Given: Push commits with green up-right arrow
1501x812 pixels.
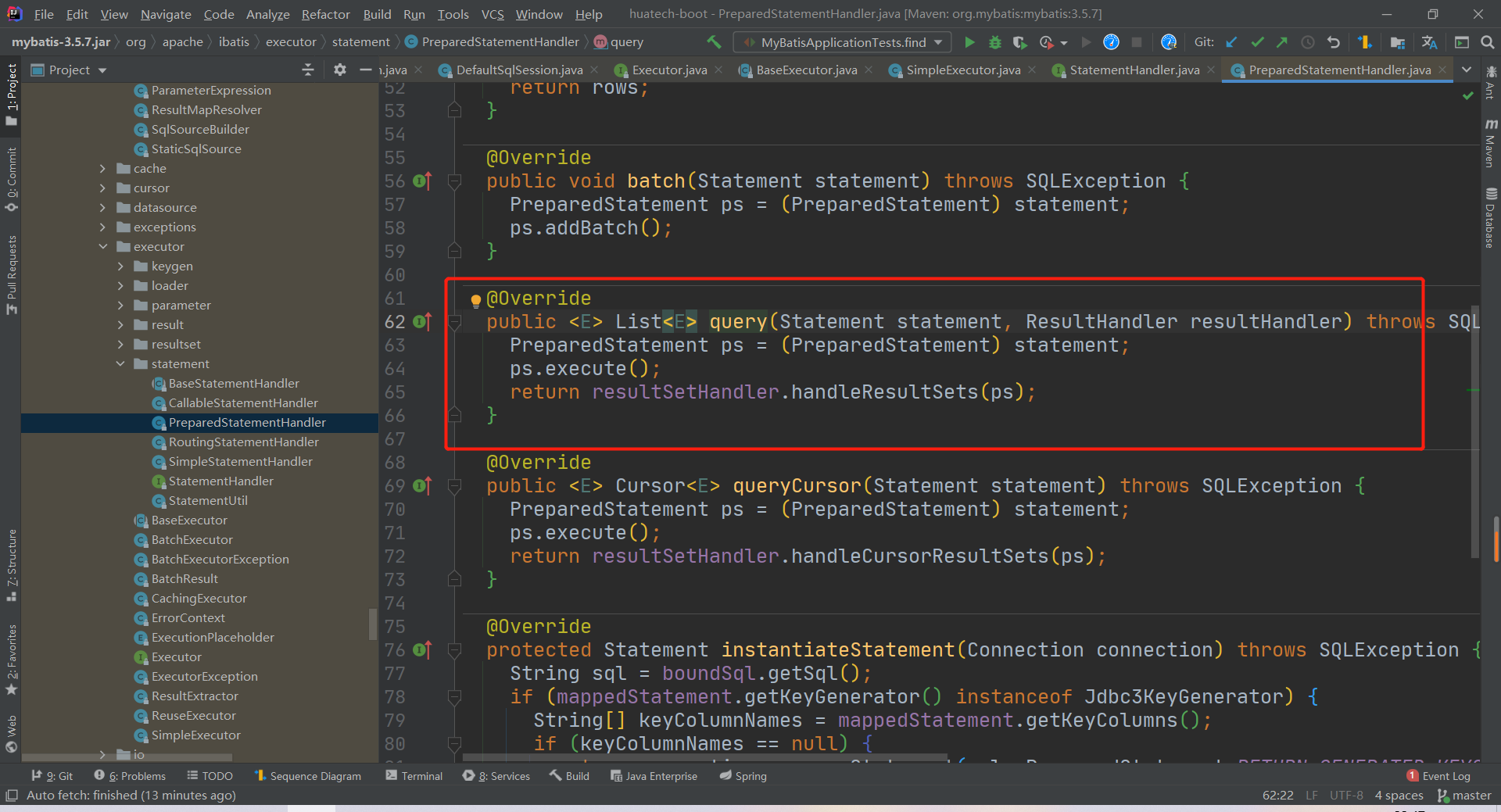Looking at the screenshot, I should point(1282,42).
